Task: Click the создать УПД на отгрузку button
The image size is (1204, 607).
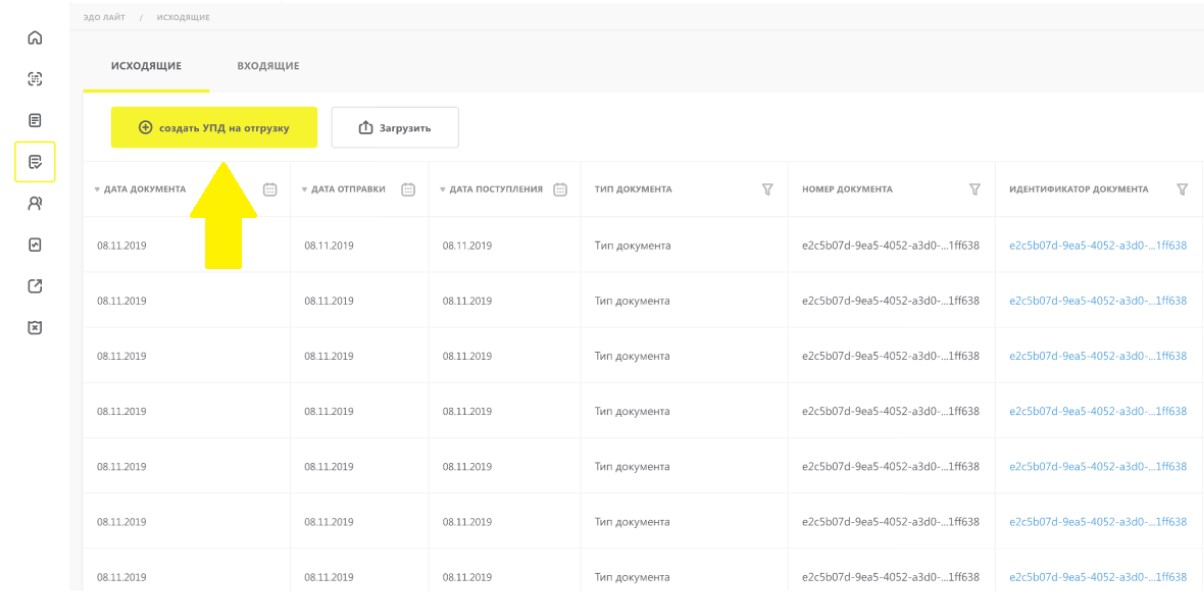Action: click(x=213, y=127)
